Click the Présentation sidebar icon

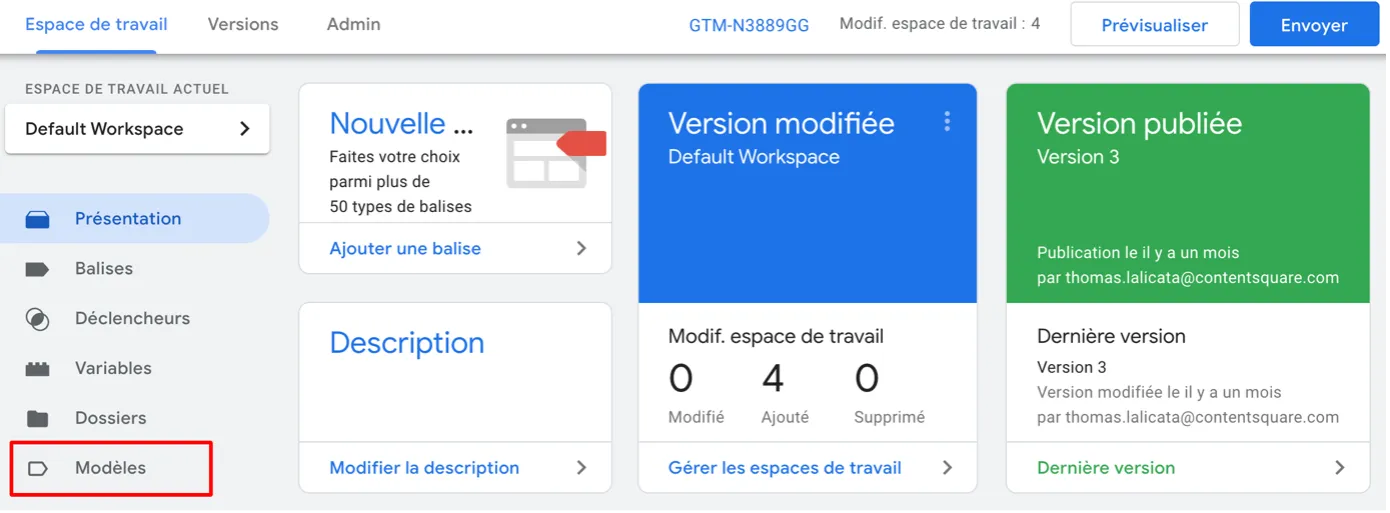click(x=37, y=219)
